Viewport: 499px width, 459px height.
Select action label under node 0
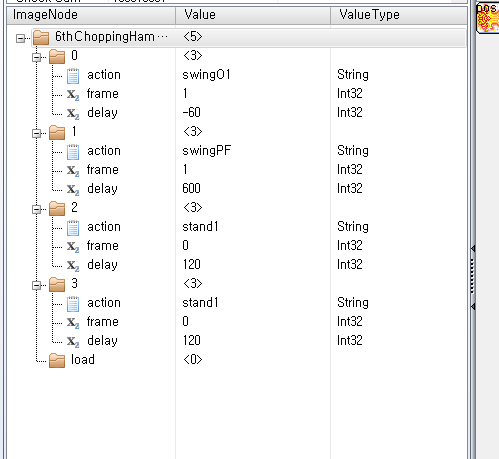click(104, 75)
